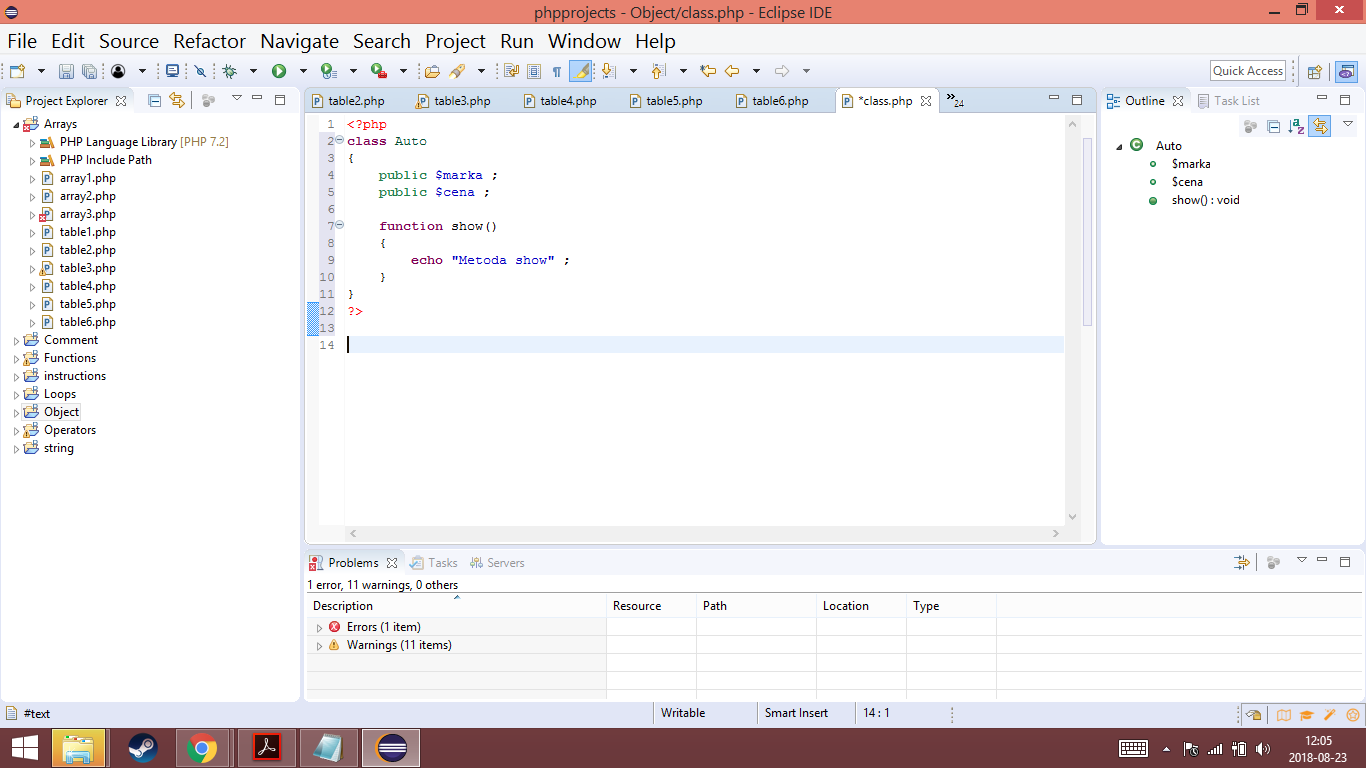Viewport: 1366px width, 768px height.
Task: Click the Next Annotation toolbar icon
Action: click(x=609, y=70)
